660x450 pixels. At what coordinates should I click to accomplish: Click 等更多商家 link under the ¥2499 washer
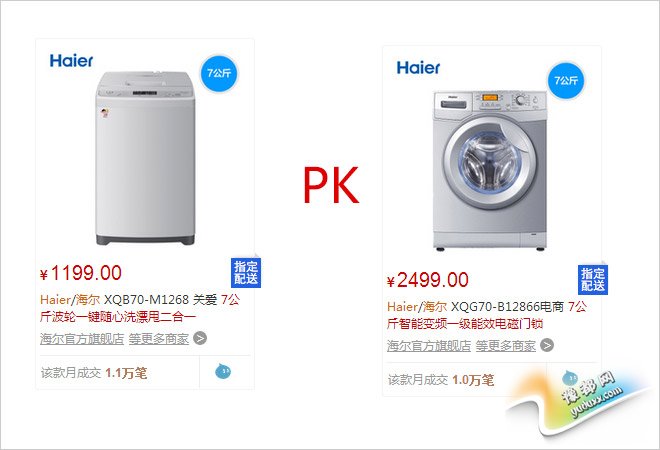[x=506, y=346]
